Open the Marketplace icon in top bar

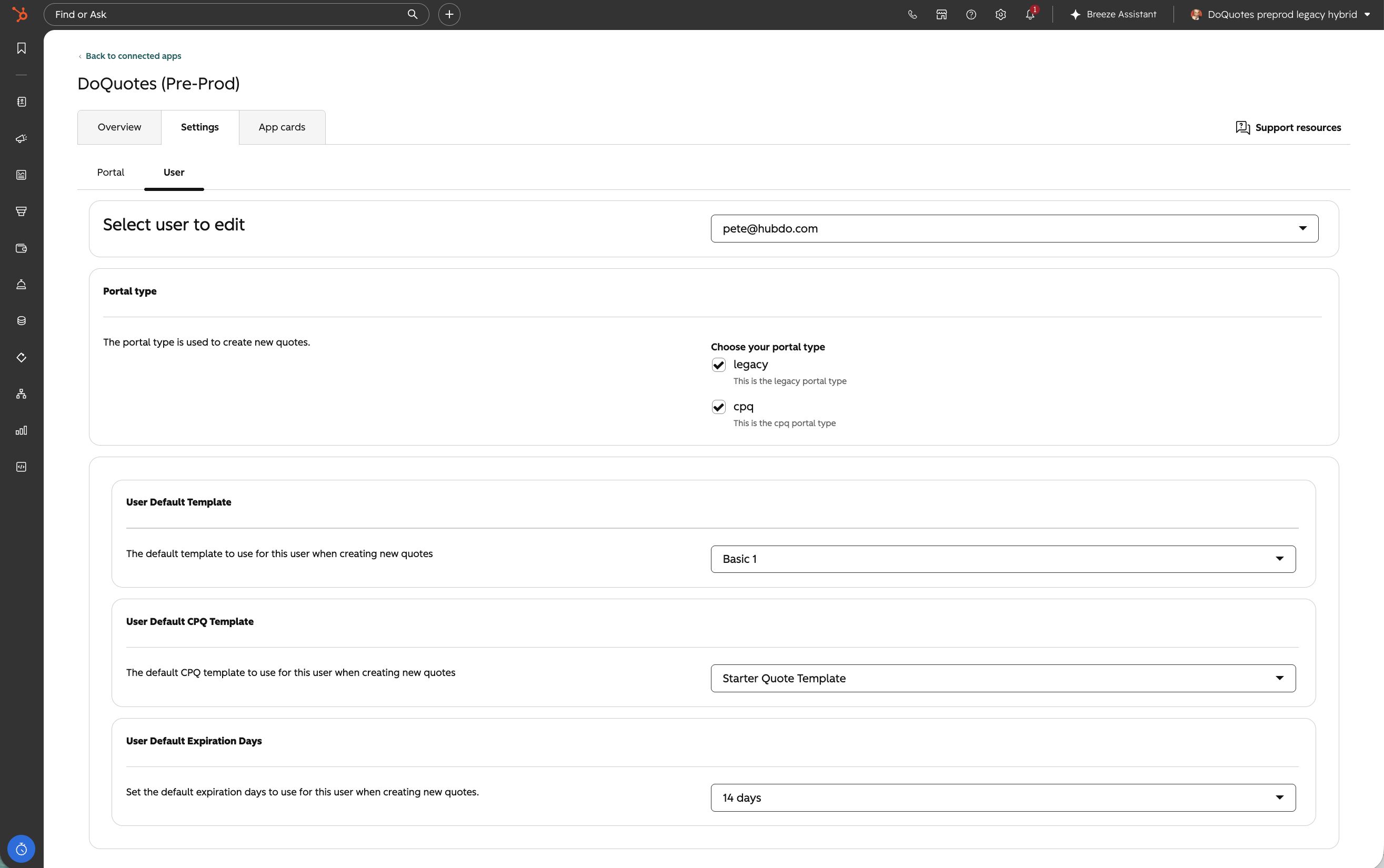[941, 14]
